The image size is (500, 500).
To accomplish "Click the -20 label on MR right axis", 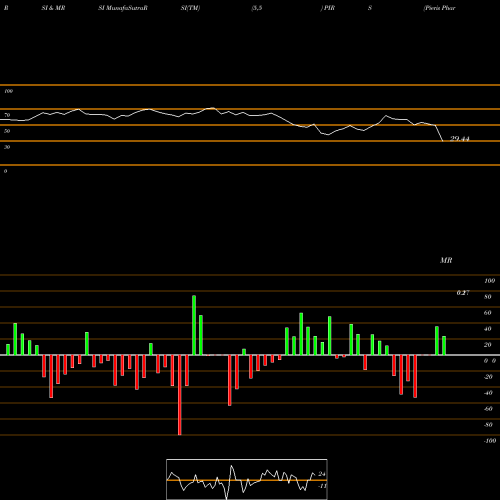I will [488, 377].
